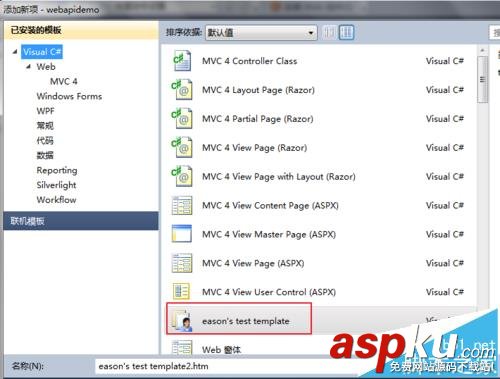Select the WPF category

coord(45,111)
